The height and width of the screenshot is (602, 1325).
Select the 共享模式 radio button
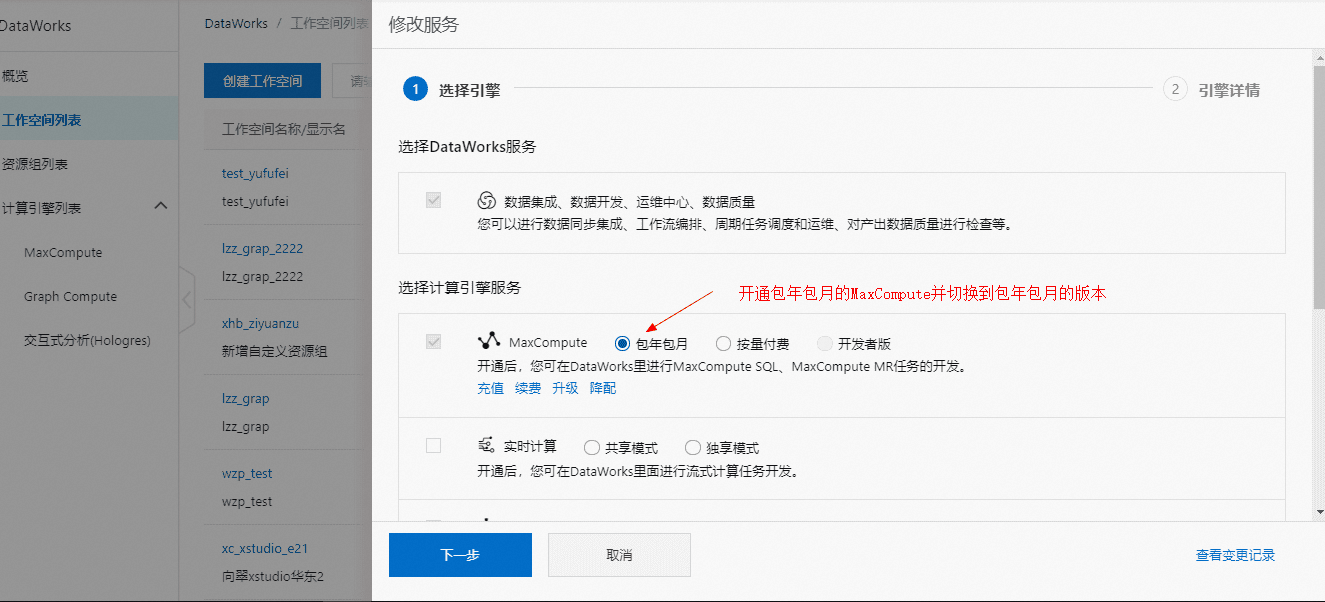click(591, 447)
